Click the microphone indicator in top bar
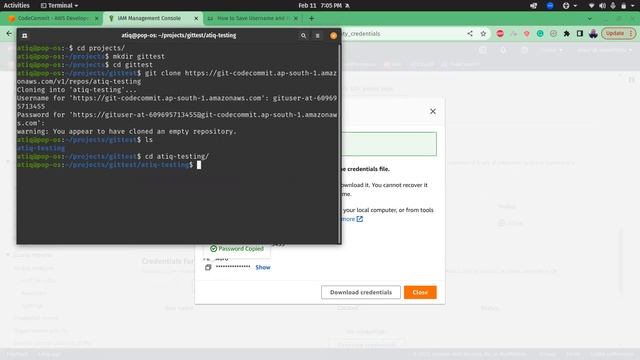This screenshot has height=360, width=640. (x=613, y=6)
